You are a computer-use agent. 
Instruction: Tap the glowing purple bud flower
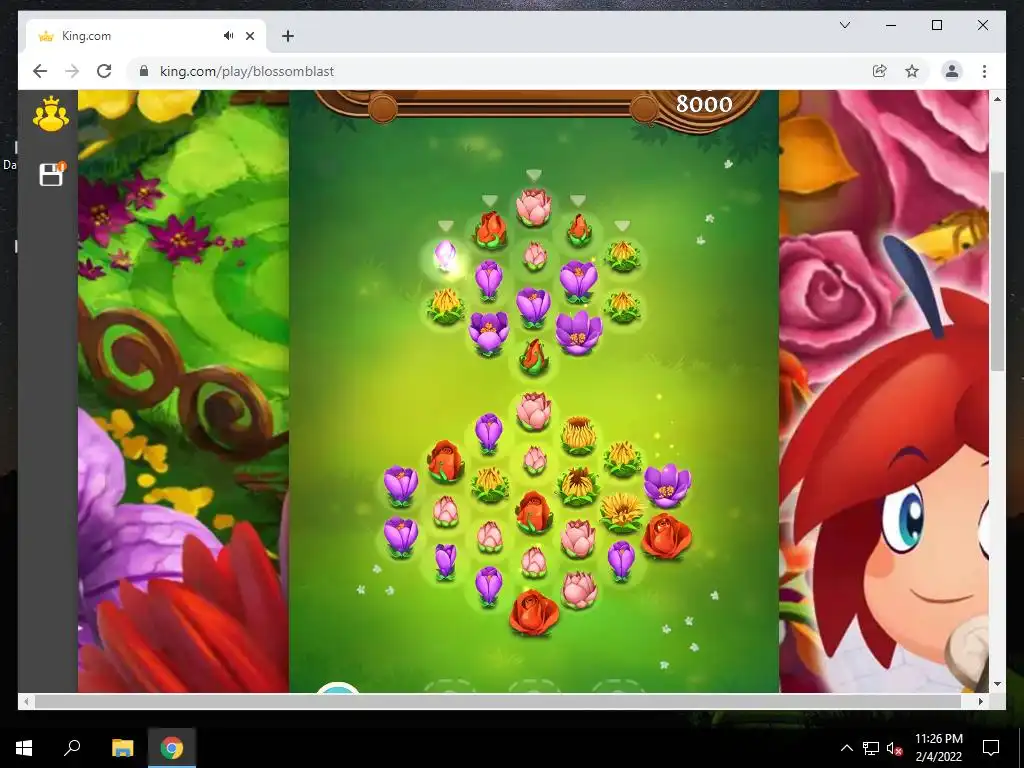click(x=445, y=255)
